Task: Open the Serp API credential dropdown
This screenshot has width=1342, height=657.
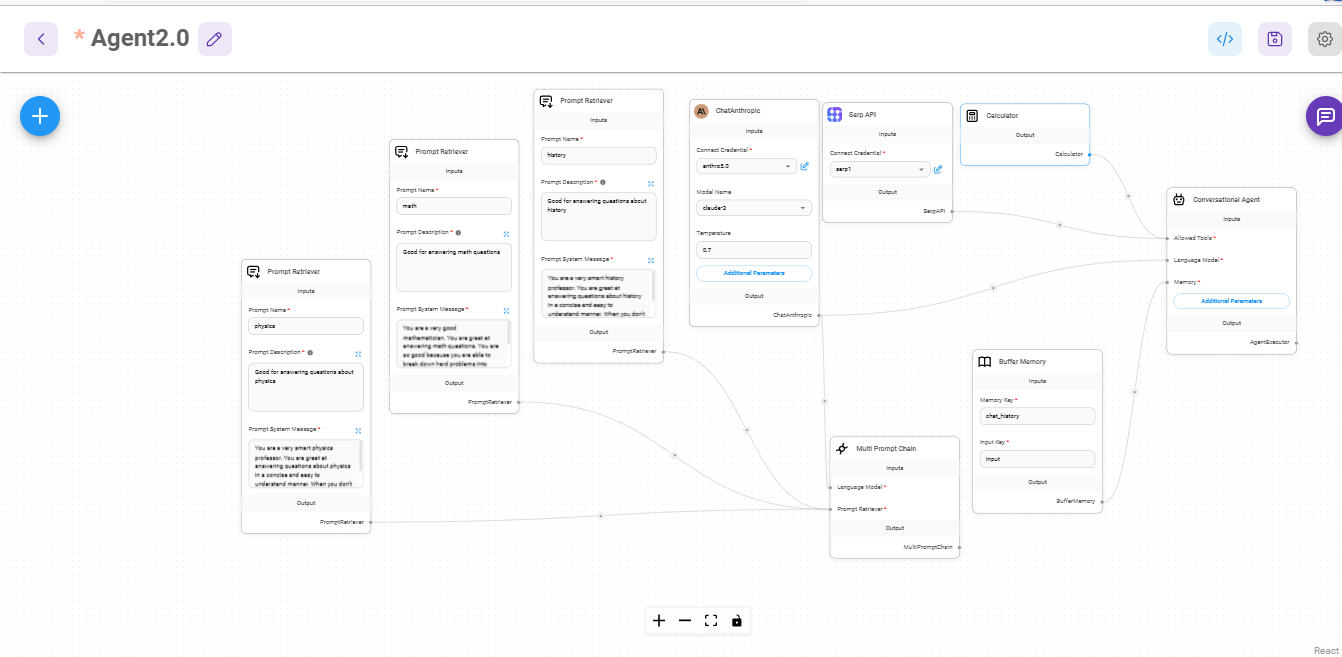Action: pos(878,169)
